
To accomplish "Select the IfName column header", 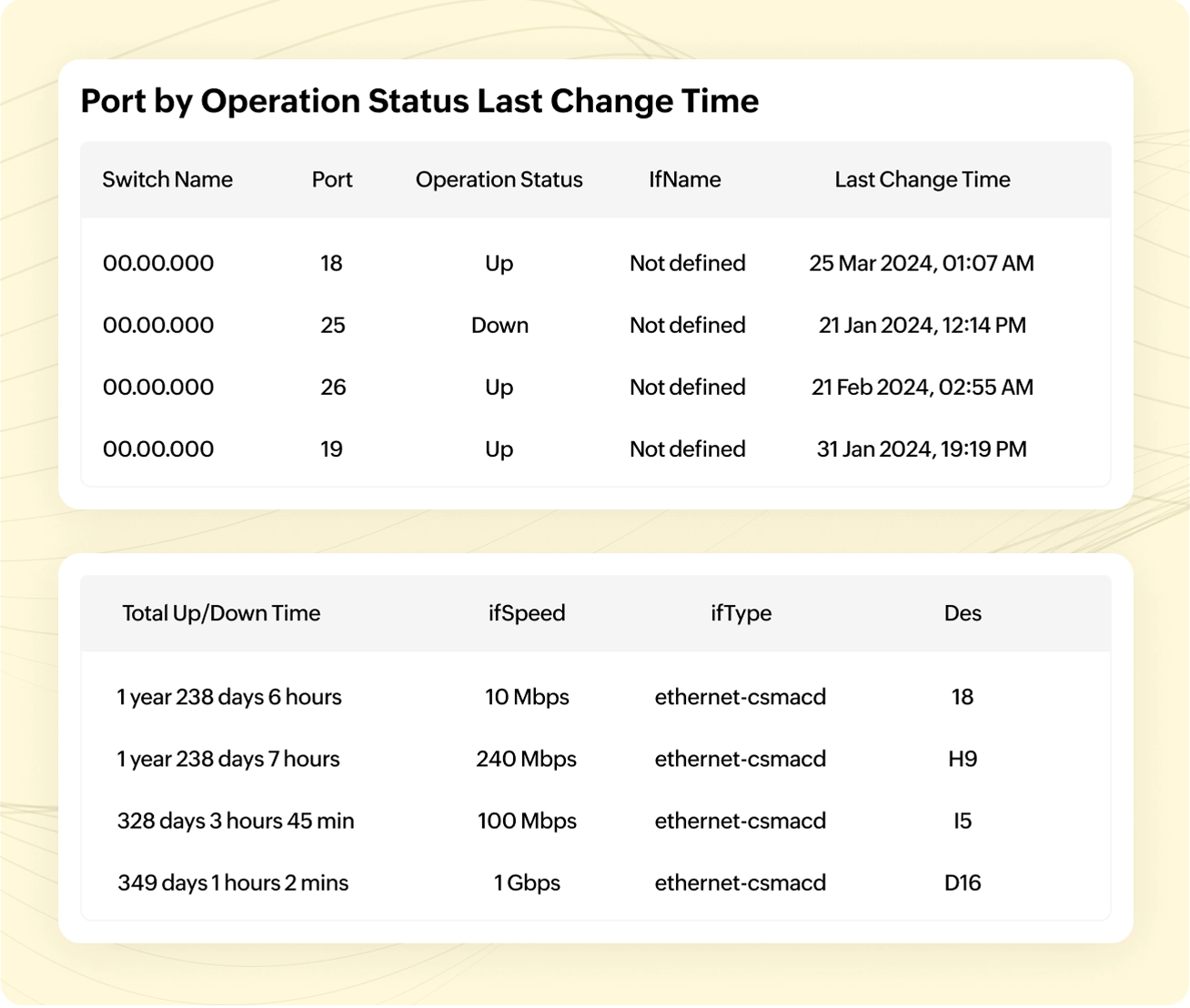I will (x=685, y=179).
